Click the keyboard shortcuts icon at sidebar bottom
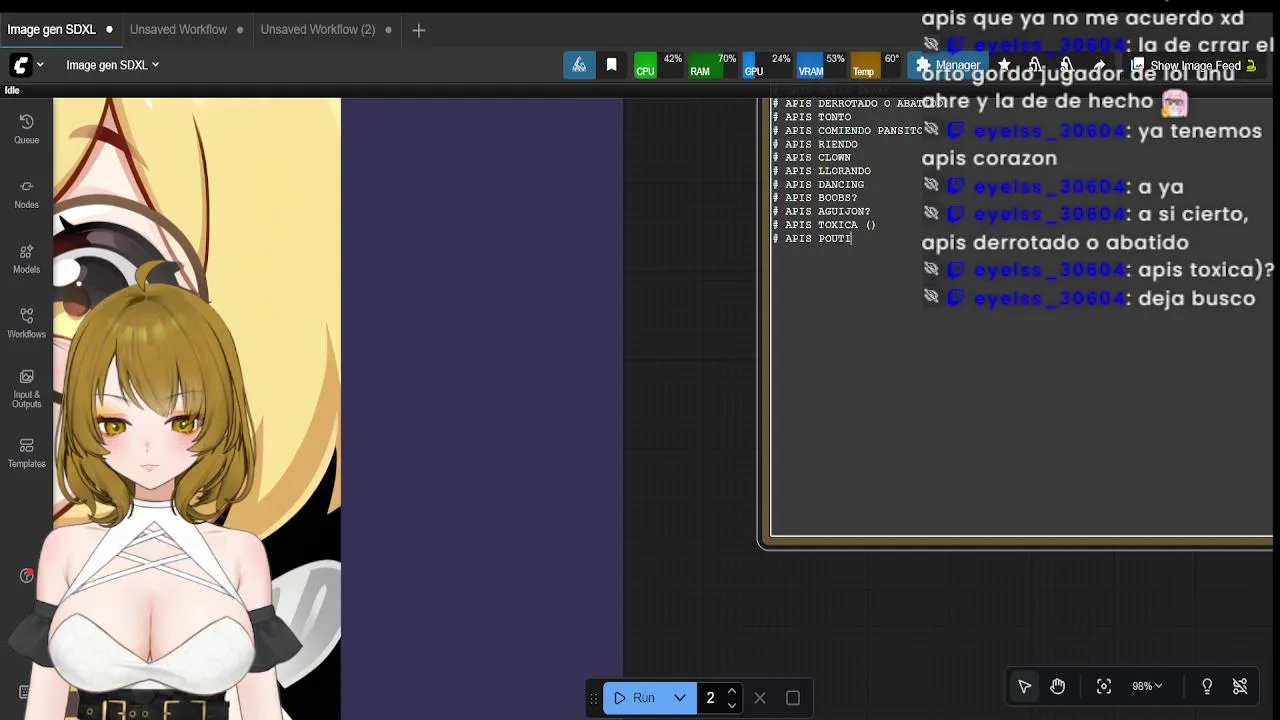Screen dimensions: 1280x720 [25, 692]
